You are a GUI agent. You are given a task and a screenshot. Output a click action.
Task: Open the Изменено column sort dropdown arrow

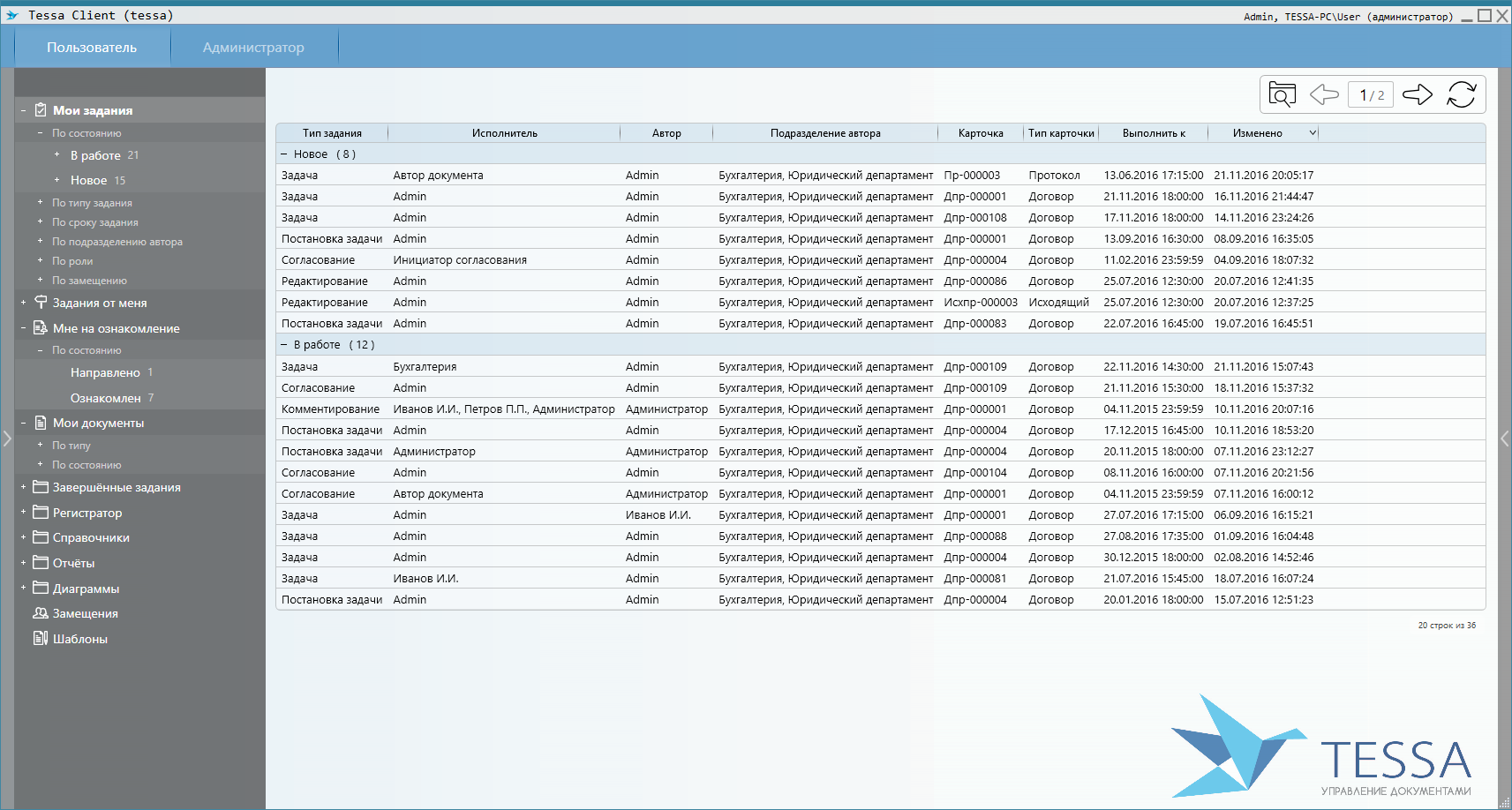(1313, 132)
